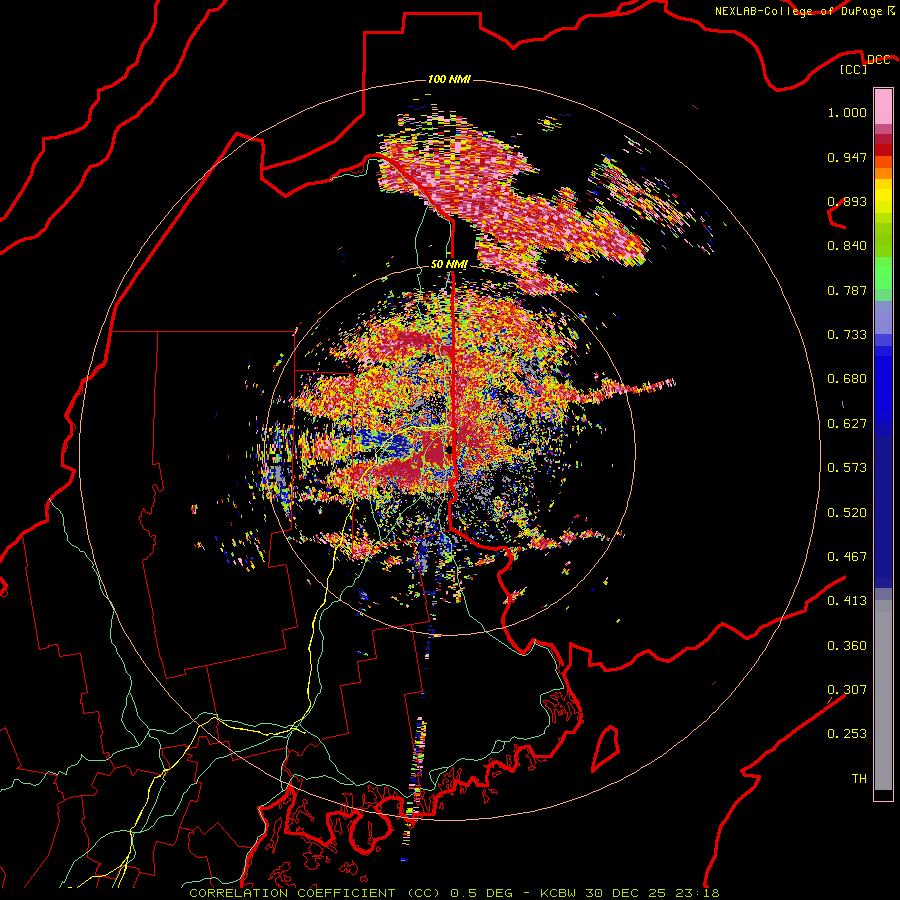The width and height of the screenshot is (900, 900).
Task: Click the TH label at the scale bottom
Action: [x=859, y=779]
